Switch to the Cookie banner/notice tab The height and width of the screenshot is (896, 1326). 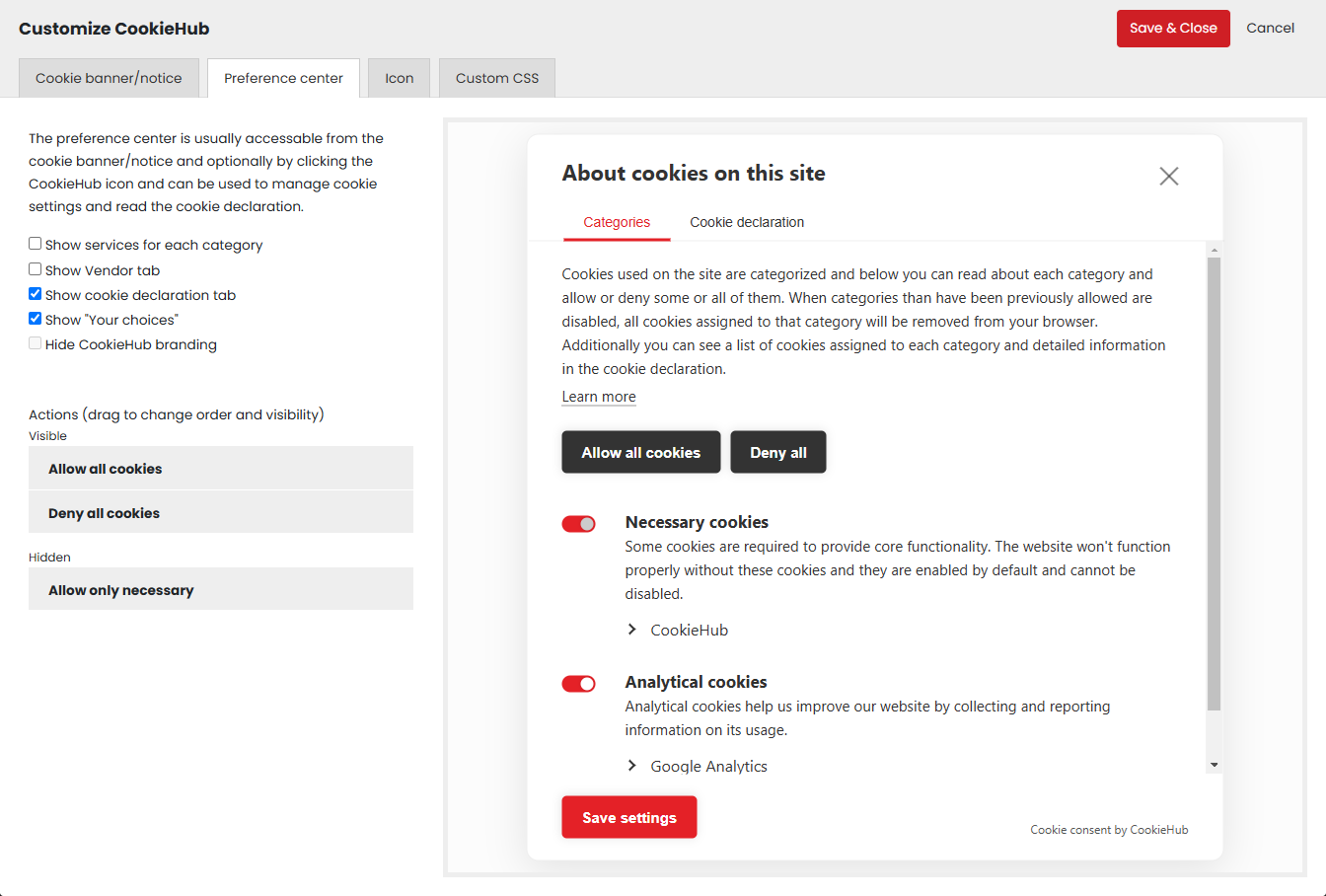point(109,78)
